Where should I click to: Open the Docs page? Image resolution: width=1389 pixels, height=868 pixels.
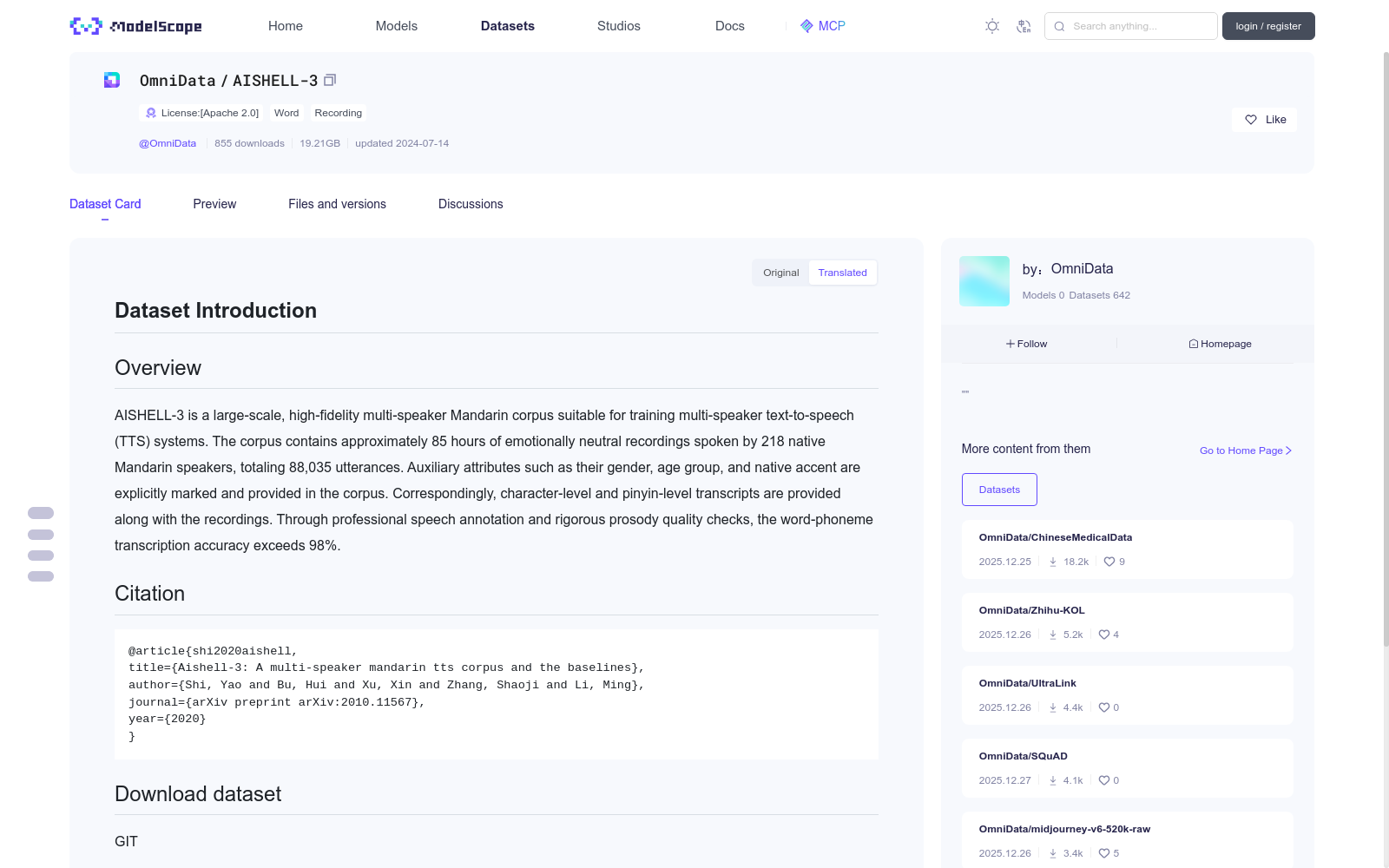pyautogui.click(x=730, y=26)
